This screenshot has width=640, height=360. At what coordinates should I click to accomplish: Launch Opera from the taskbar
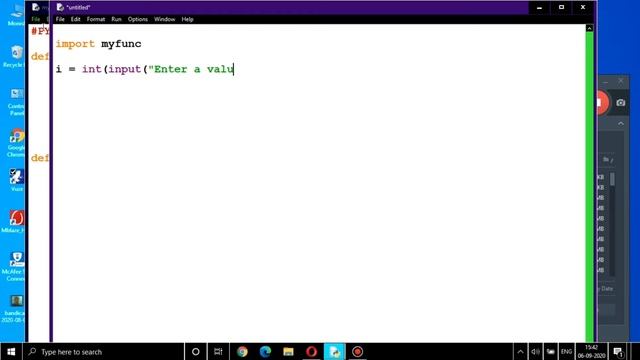coord(311,351)
